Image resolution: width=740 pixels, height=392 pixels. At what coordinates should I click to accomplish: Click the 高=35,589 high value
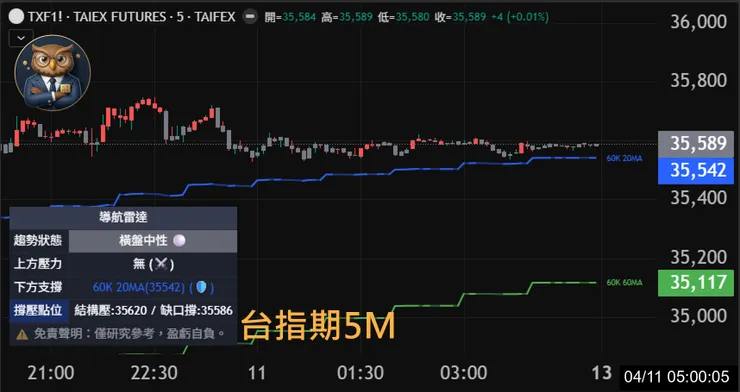[347, 17]
